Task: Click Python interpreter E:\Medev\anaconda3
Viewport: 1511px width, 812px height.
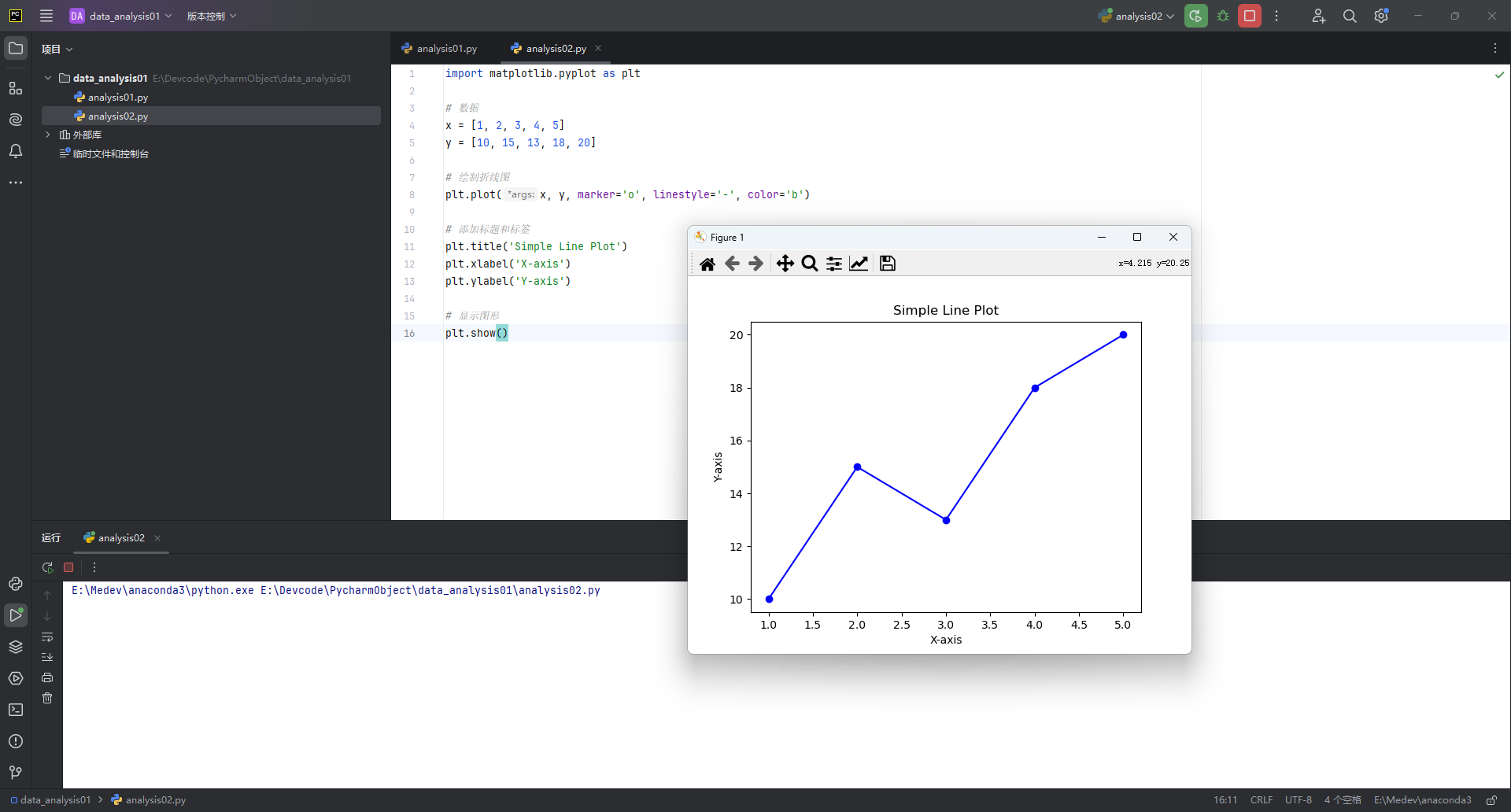Action: [x=1423, y=800]
